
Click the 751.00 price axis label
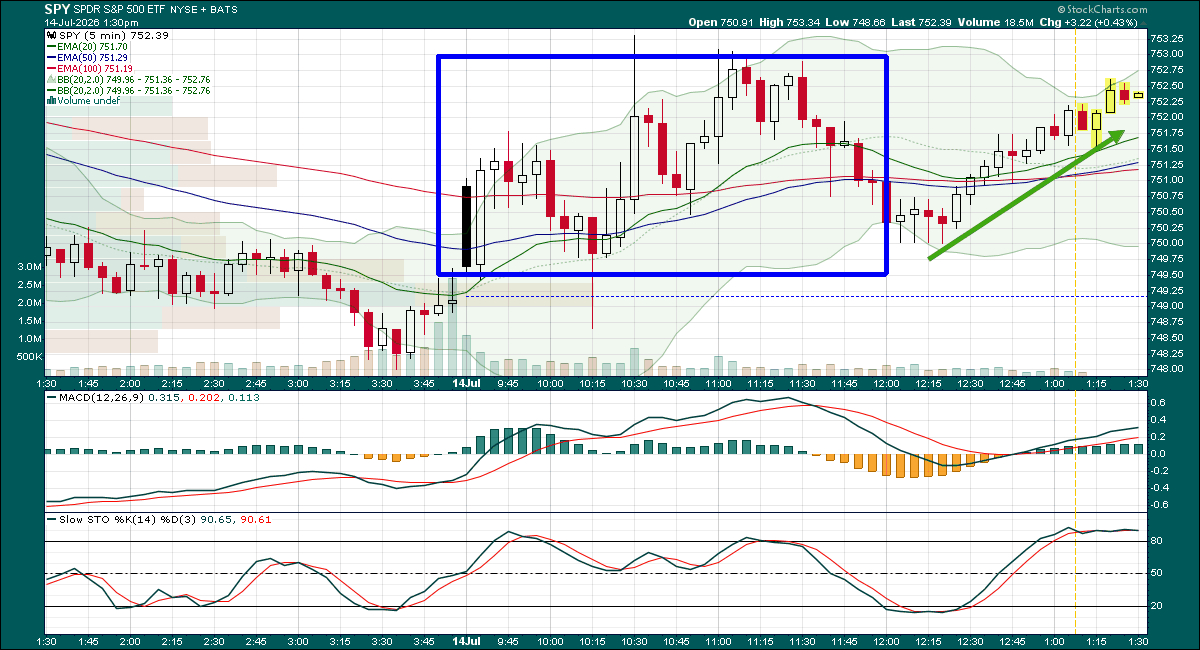tap(1166, 179)
